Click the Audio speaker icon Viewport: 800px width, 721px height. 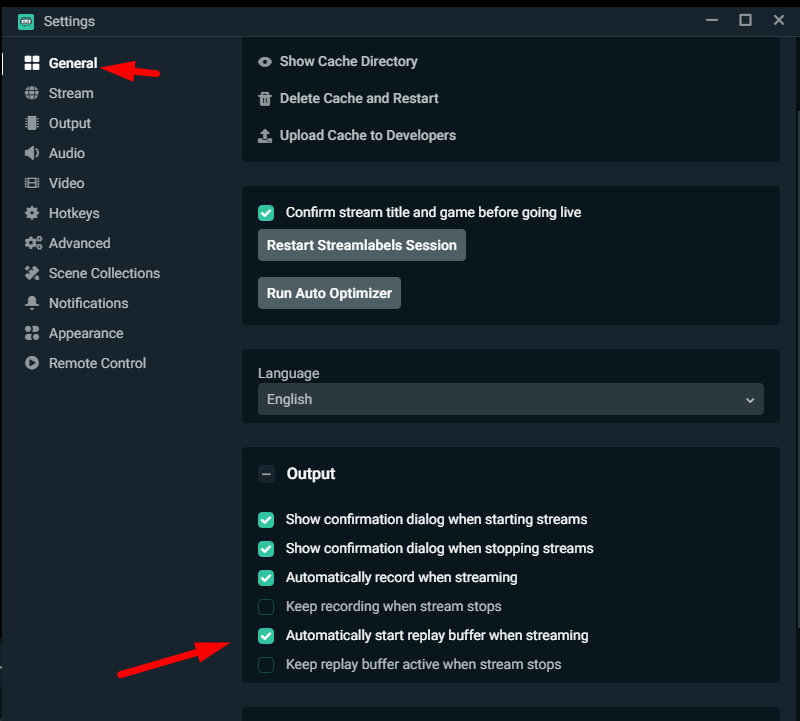(32, 153)
